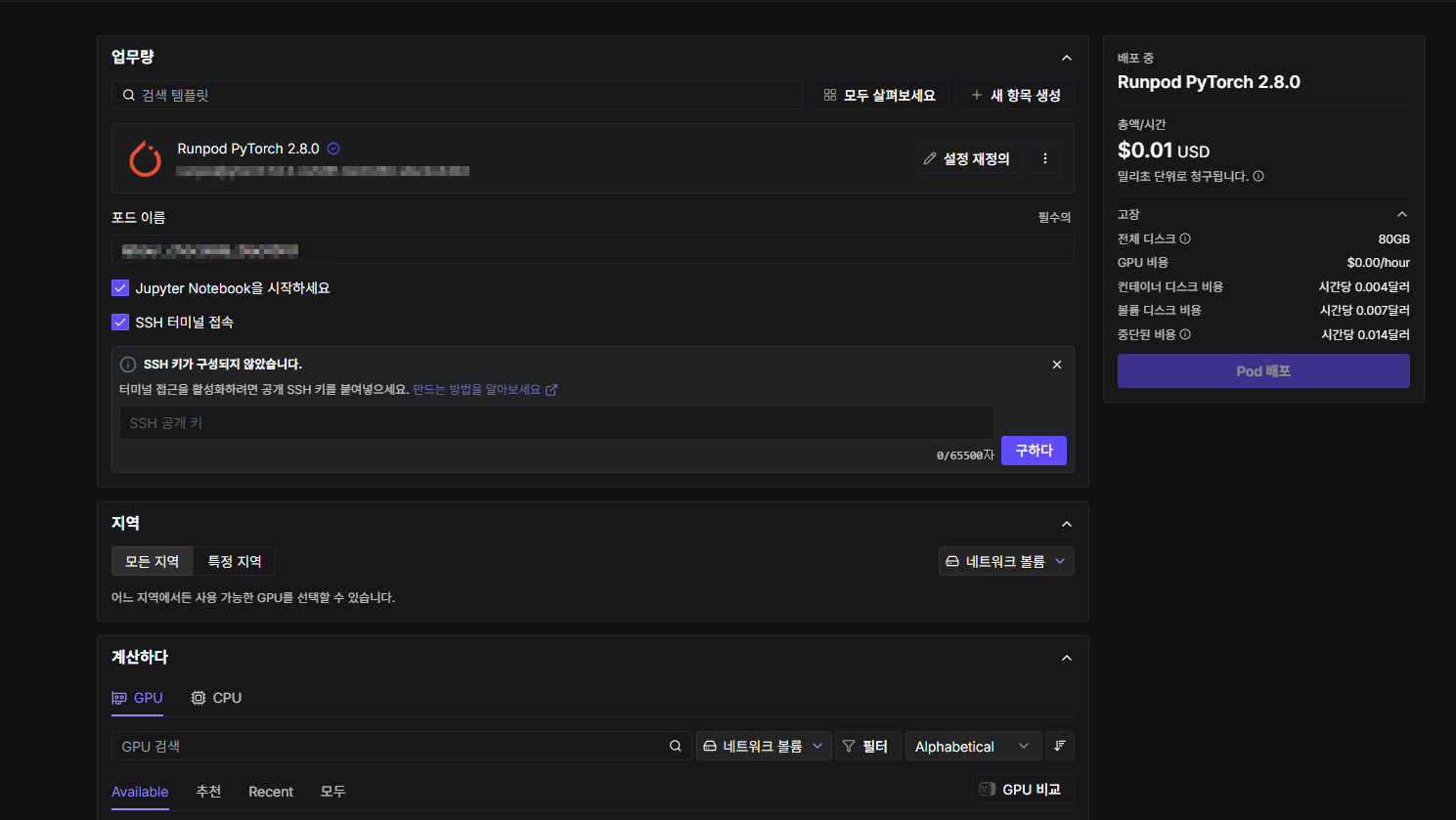Select 모든 지역 region option
This screenshot has height=820, width=1456.
[x=153, y=561]
